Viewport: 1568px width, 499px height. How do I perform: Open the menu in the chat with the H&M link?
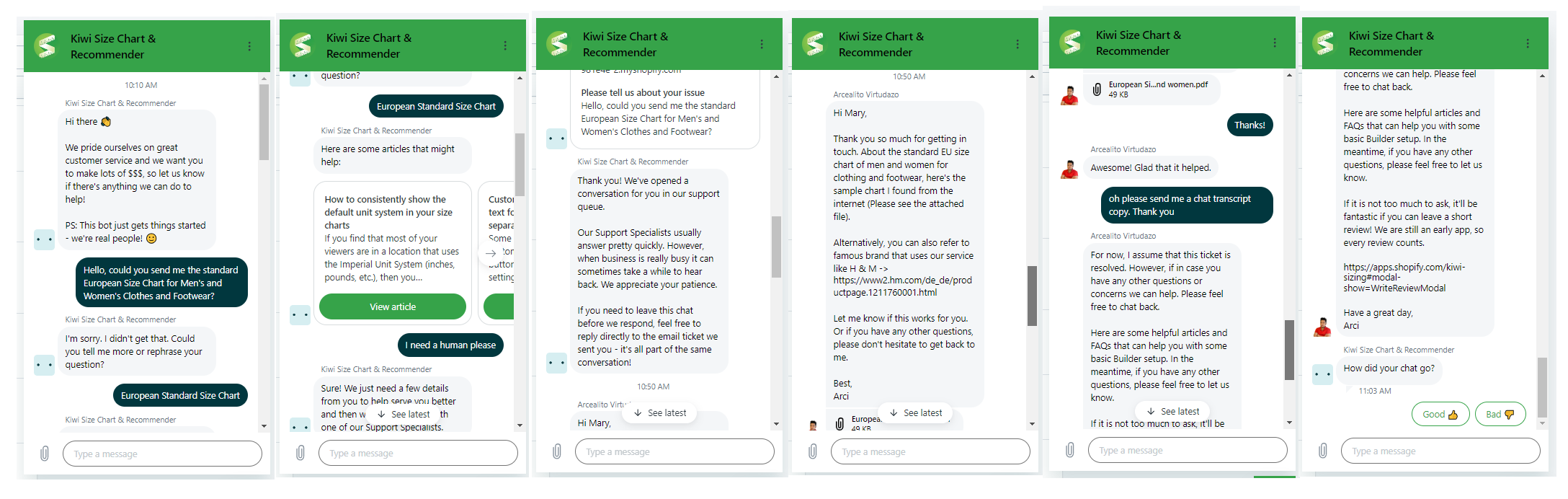coord(1017,45)
